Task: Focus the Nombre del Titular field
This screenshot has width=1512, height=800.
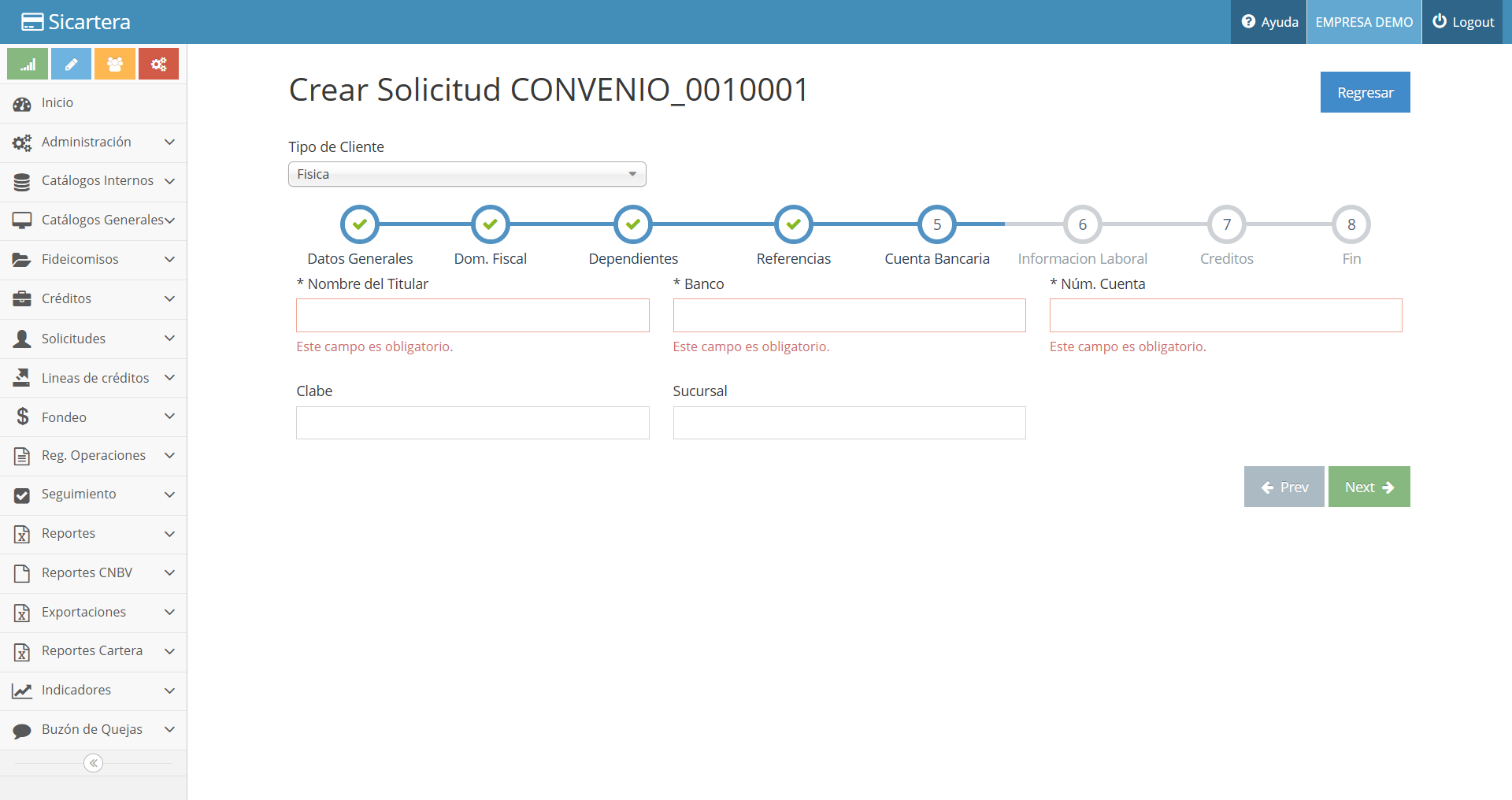Action: point(472,315)
